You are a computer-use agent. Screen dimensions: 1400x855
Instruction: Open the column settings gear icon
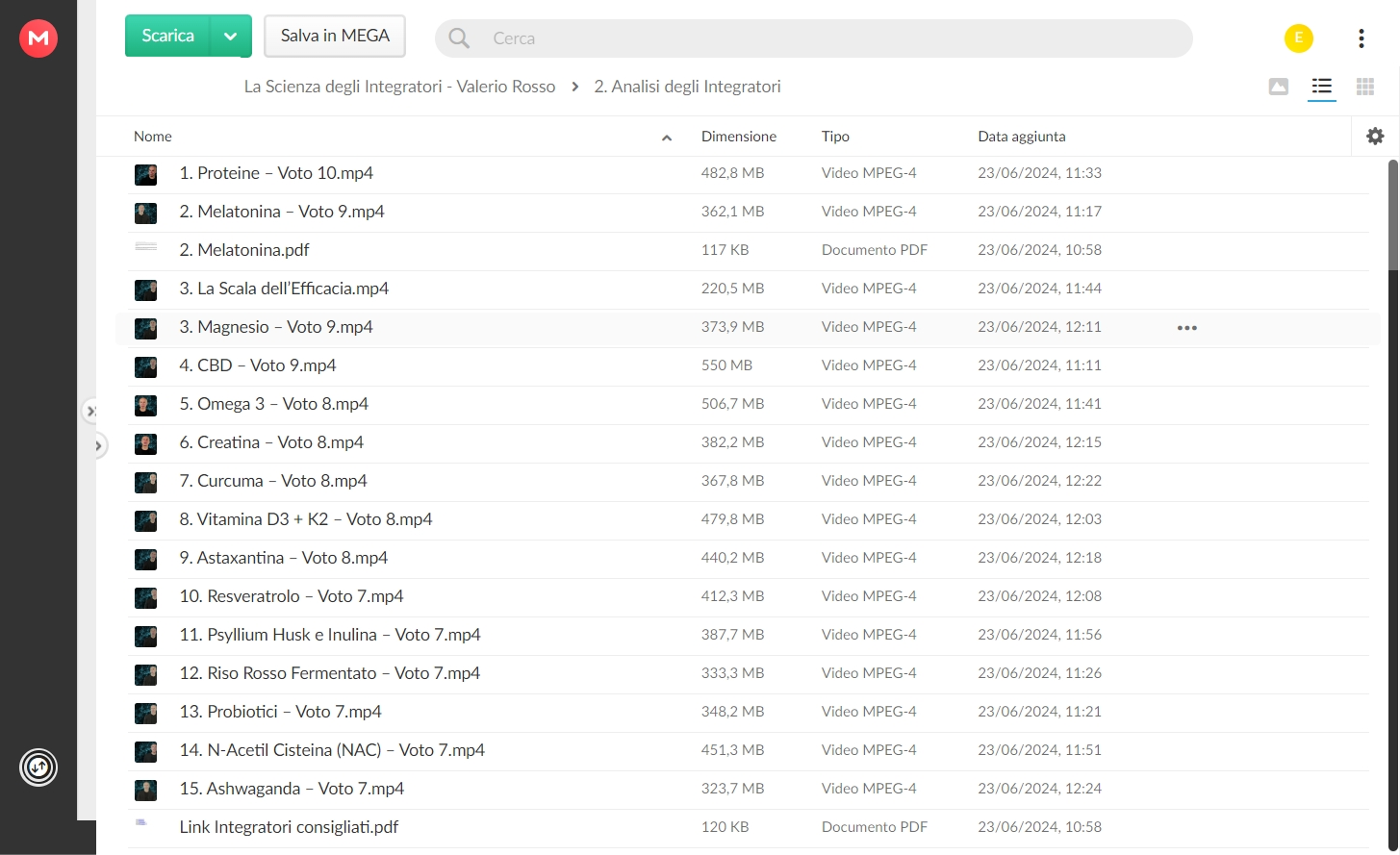(x=1375, y=137)
